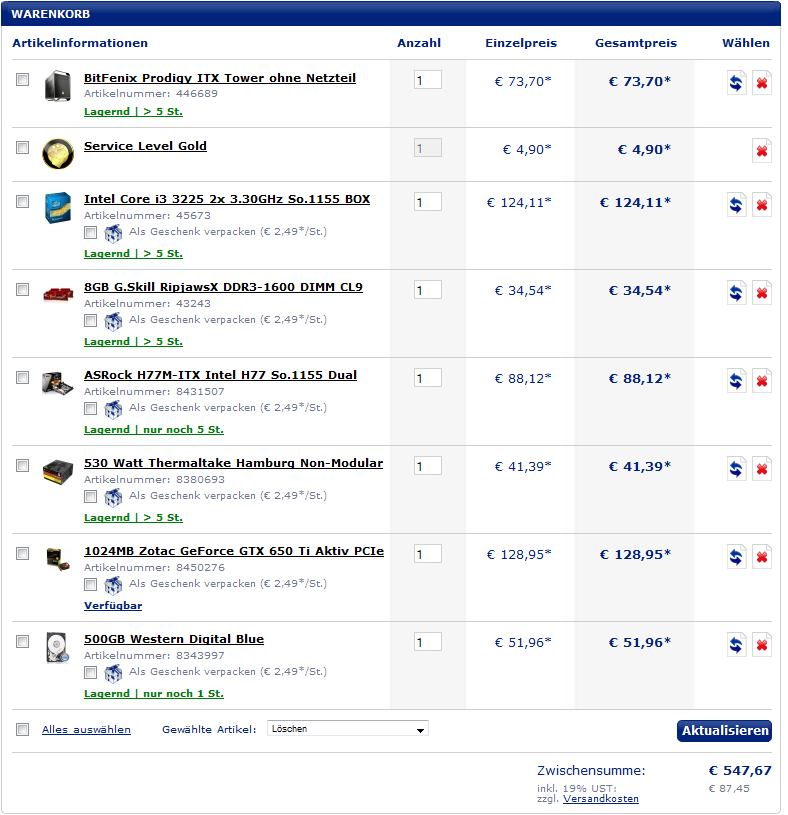Remove ASRock H77M-ITX with red X
This screenshot has height=815, width=788.
coord(761,380)
